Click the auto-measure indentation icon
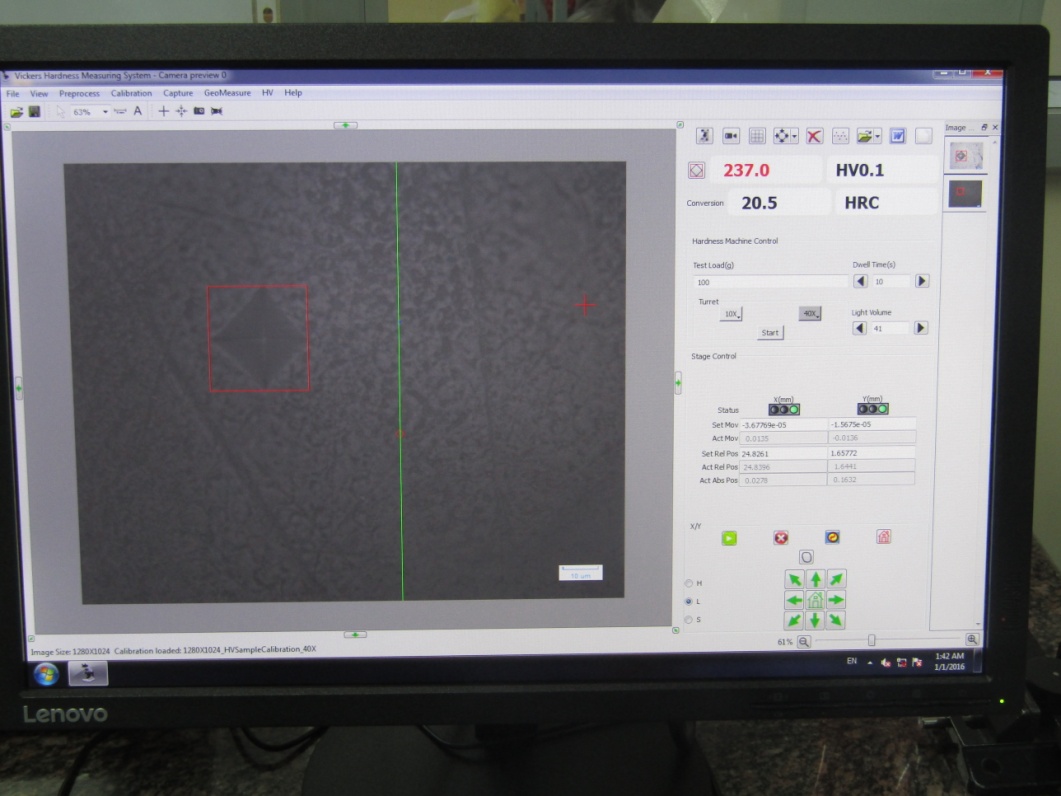The width and height of the screenshot is (1061, 796). (x=704, y=135)
